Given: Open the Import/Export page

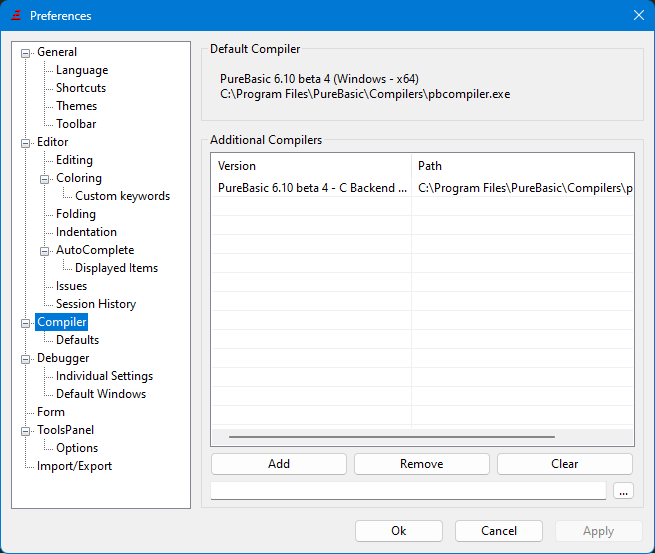Looking at the screenshot, I should click(x=74, y=466).
